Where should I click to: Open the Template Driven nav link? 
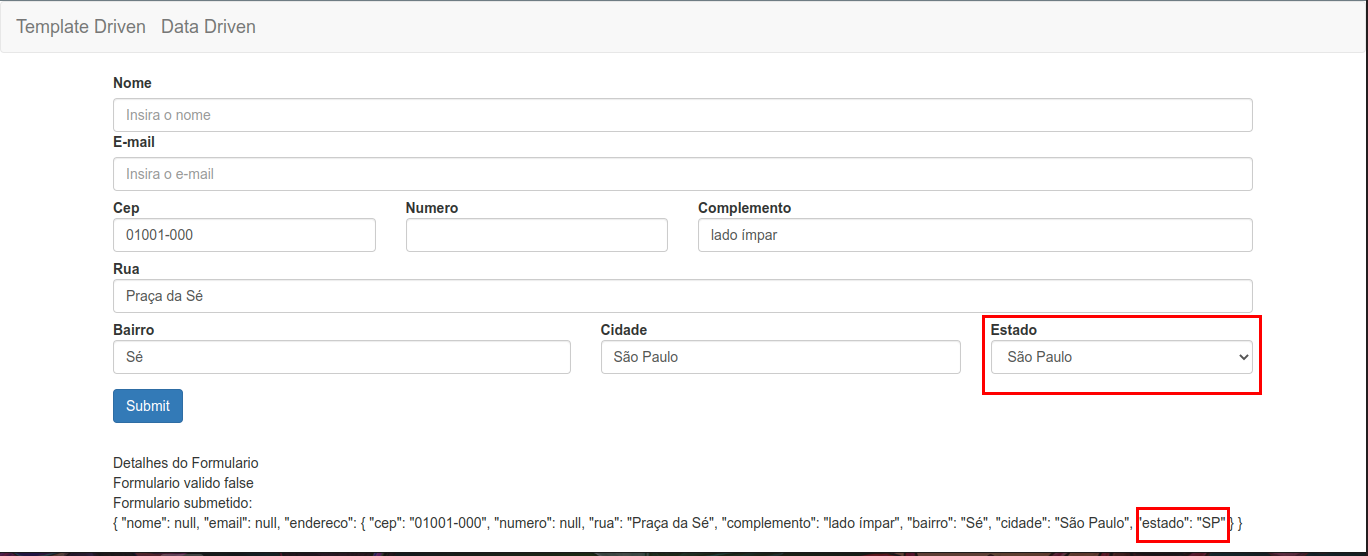coord(81,27)
